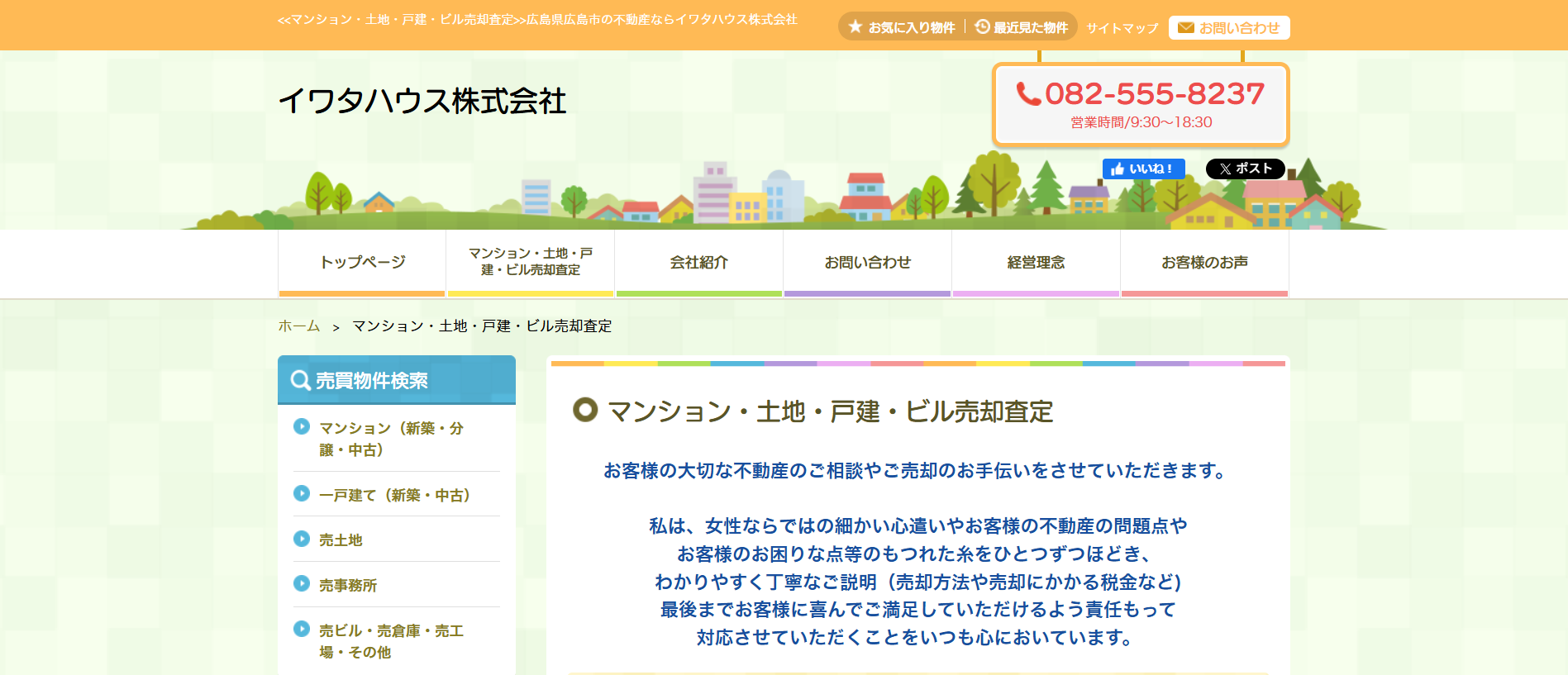This screenshot has height=675, width=1568.
Task: Click the star icon beside お気に入り物件
Action: [855, 27]
